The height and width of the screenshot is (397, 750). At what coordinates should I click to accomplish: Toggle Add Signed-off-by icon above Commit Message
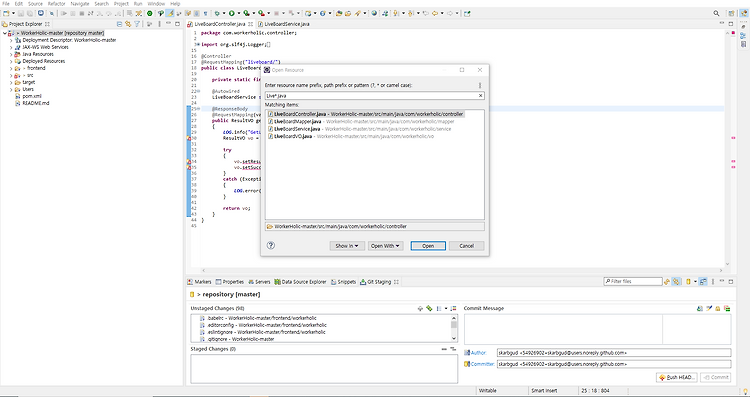709,309
